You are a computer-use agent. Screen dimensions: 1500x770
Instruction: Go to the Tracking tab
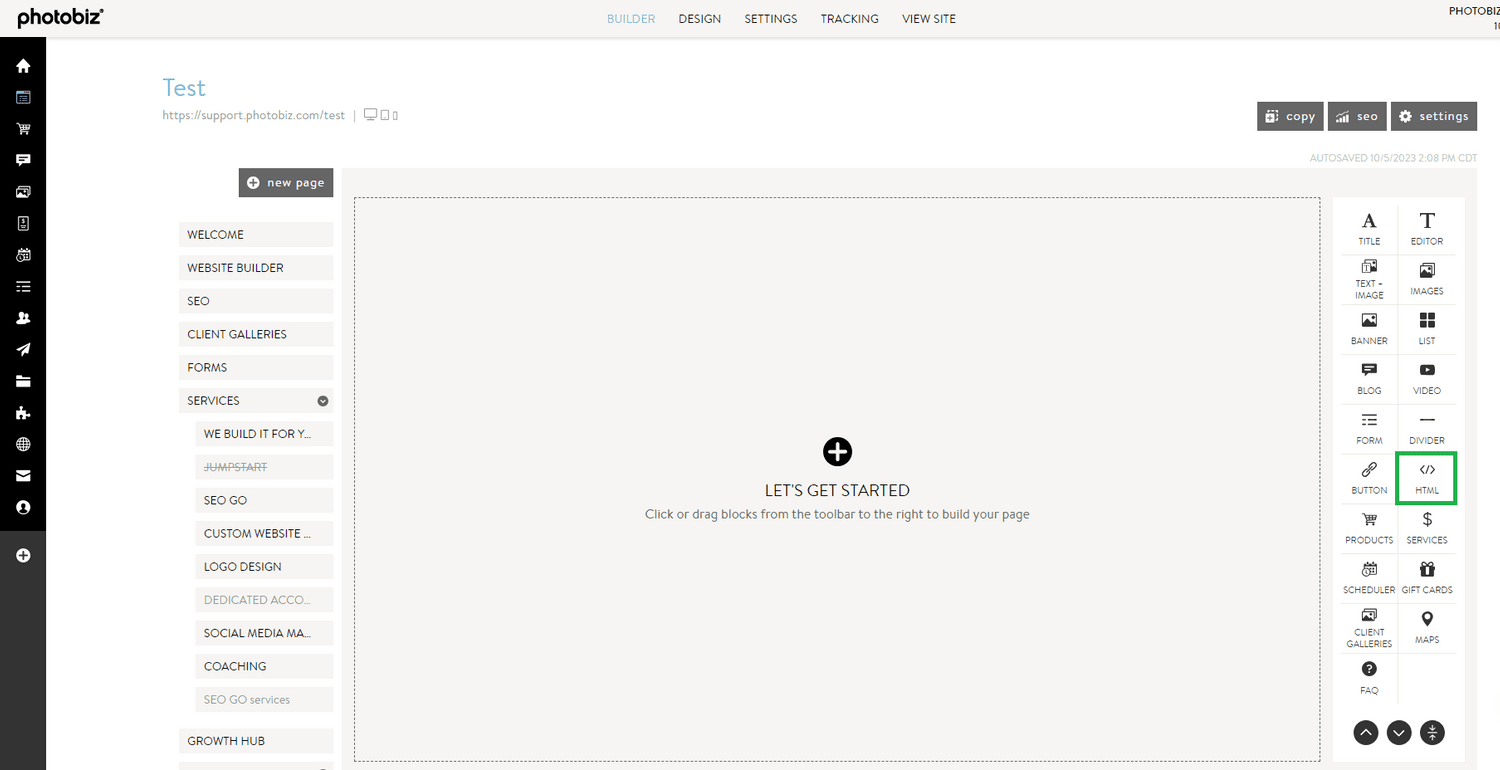click(849, 19)
